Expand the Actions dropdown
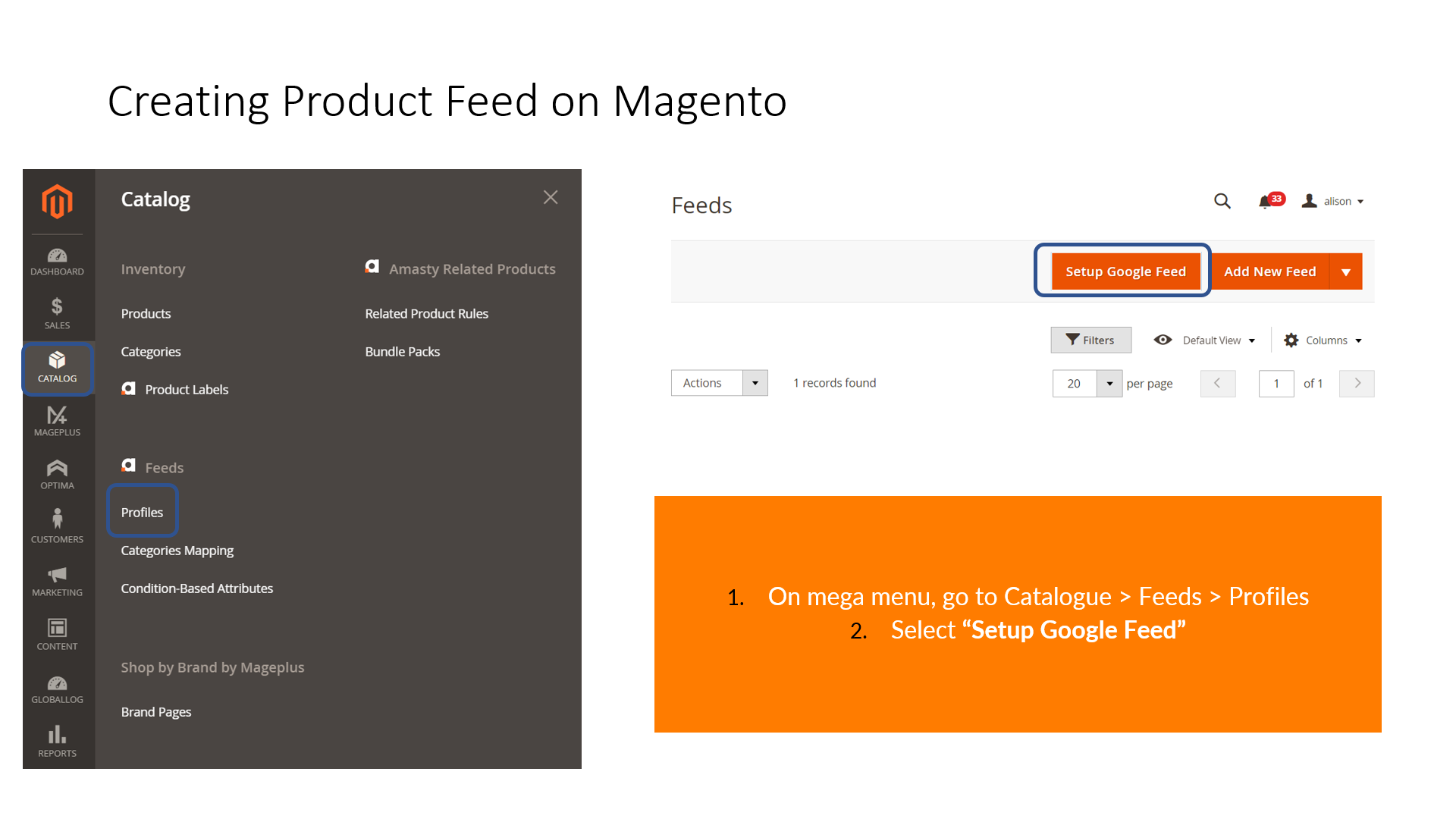The width and height of the screenshot is (1456, 819). point(719,383)
